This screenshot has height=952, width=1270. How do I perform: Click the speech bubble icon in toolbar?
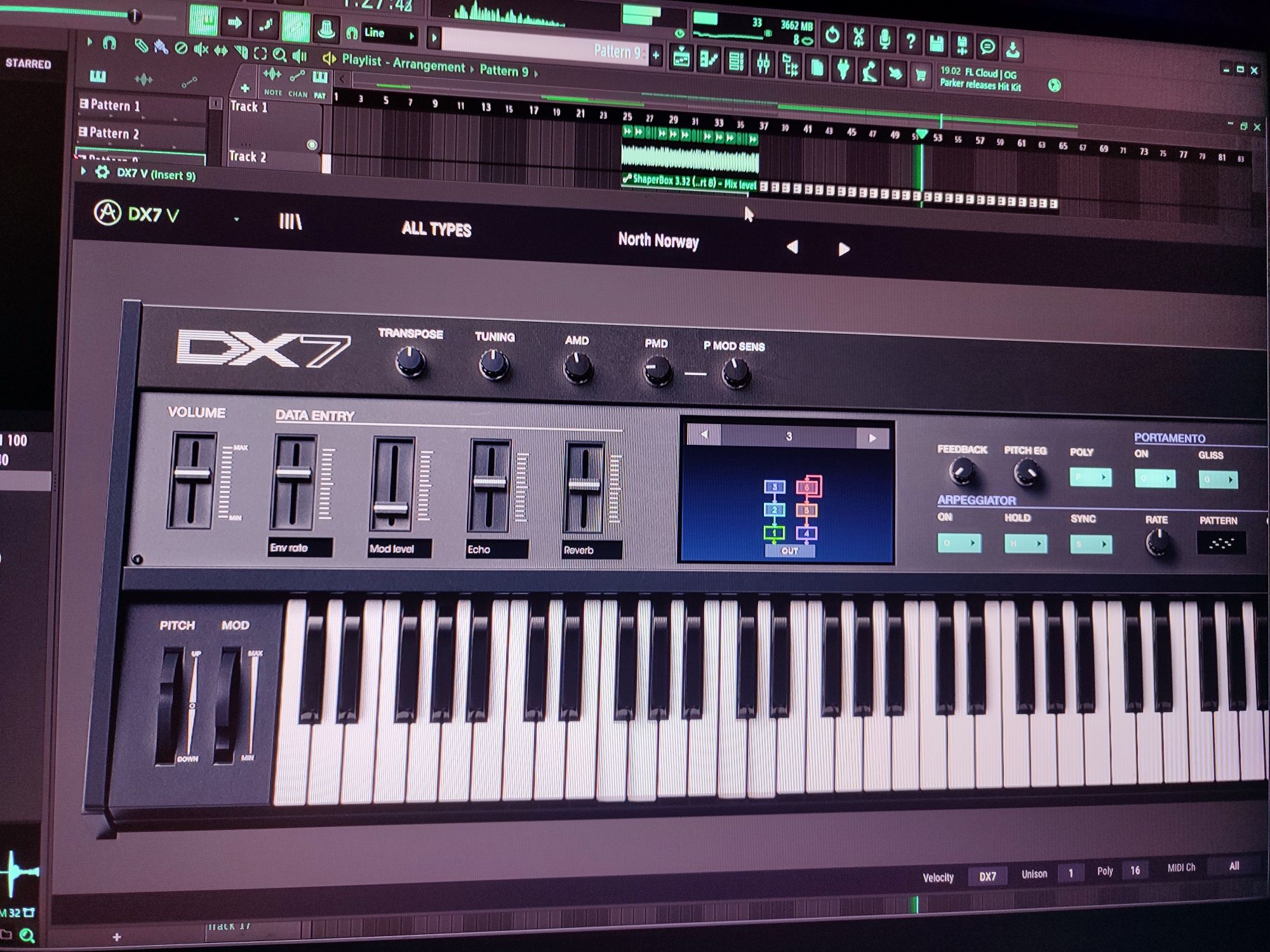pyautogui.click(x=987, y=47)
